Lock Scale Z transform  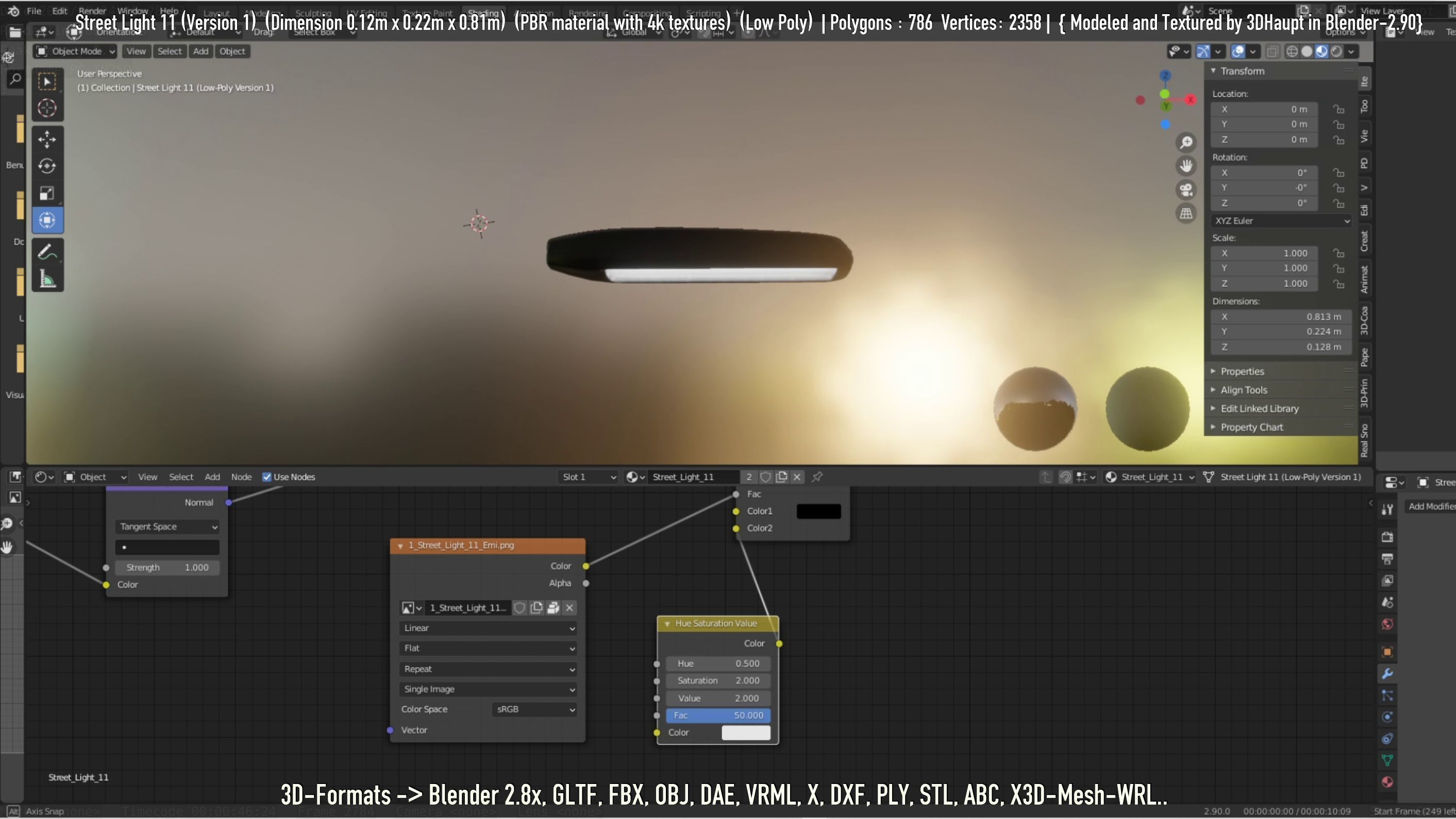[x=1338, y=283]
